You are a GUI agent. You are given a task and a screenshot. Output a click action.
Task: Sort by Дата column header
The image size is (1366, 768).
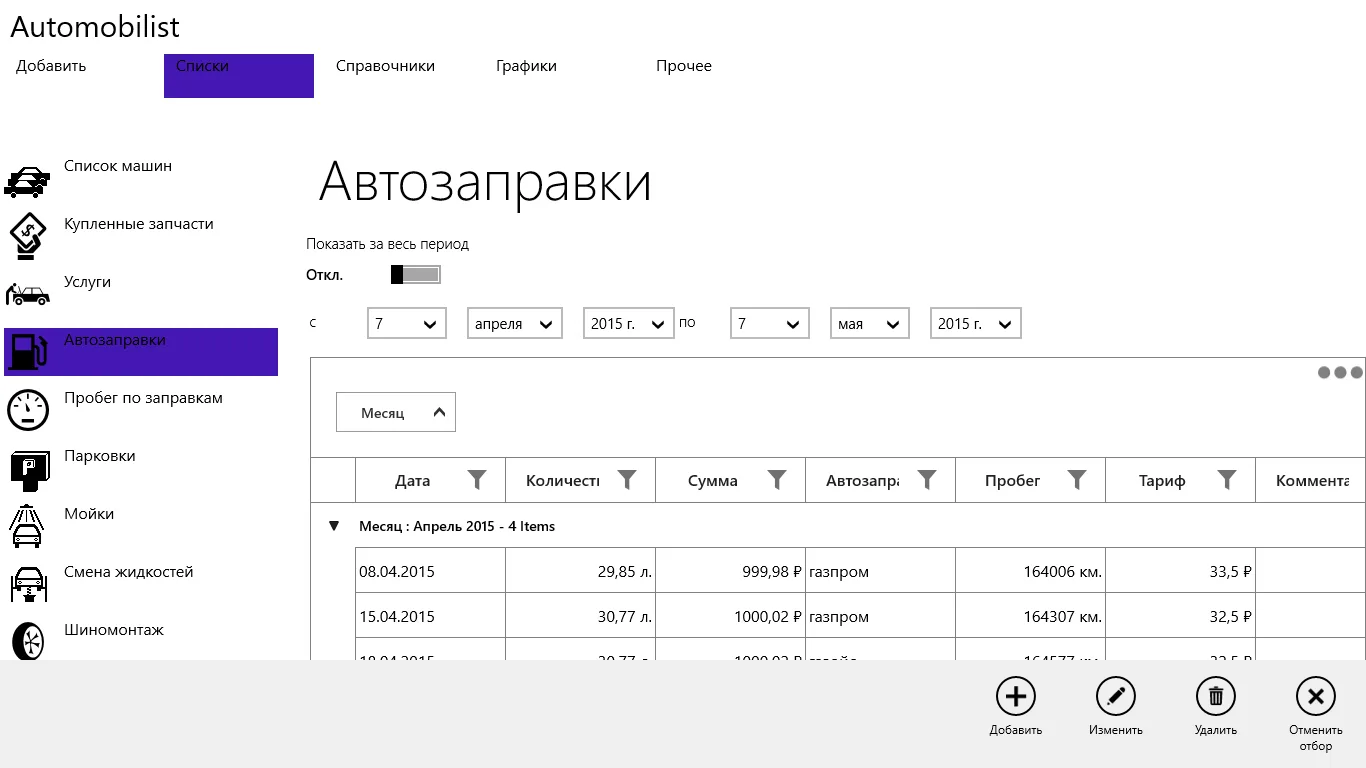[x=412, y=481]
